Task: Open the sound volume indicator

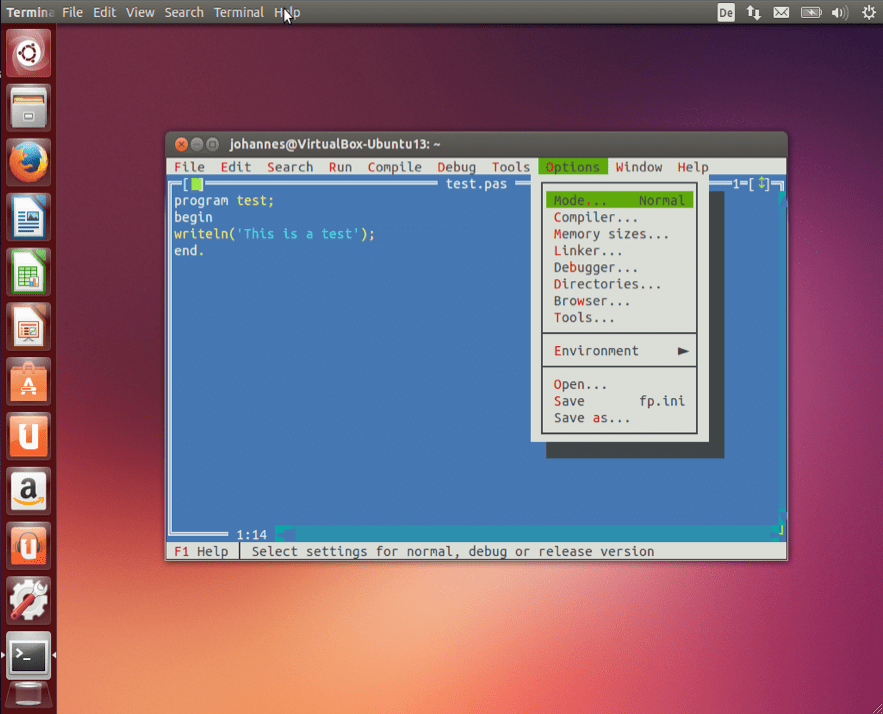Action: pos(840,12)
